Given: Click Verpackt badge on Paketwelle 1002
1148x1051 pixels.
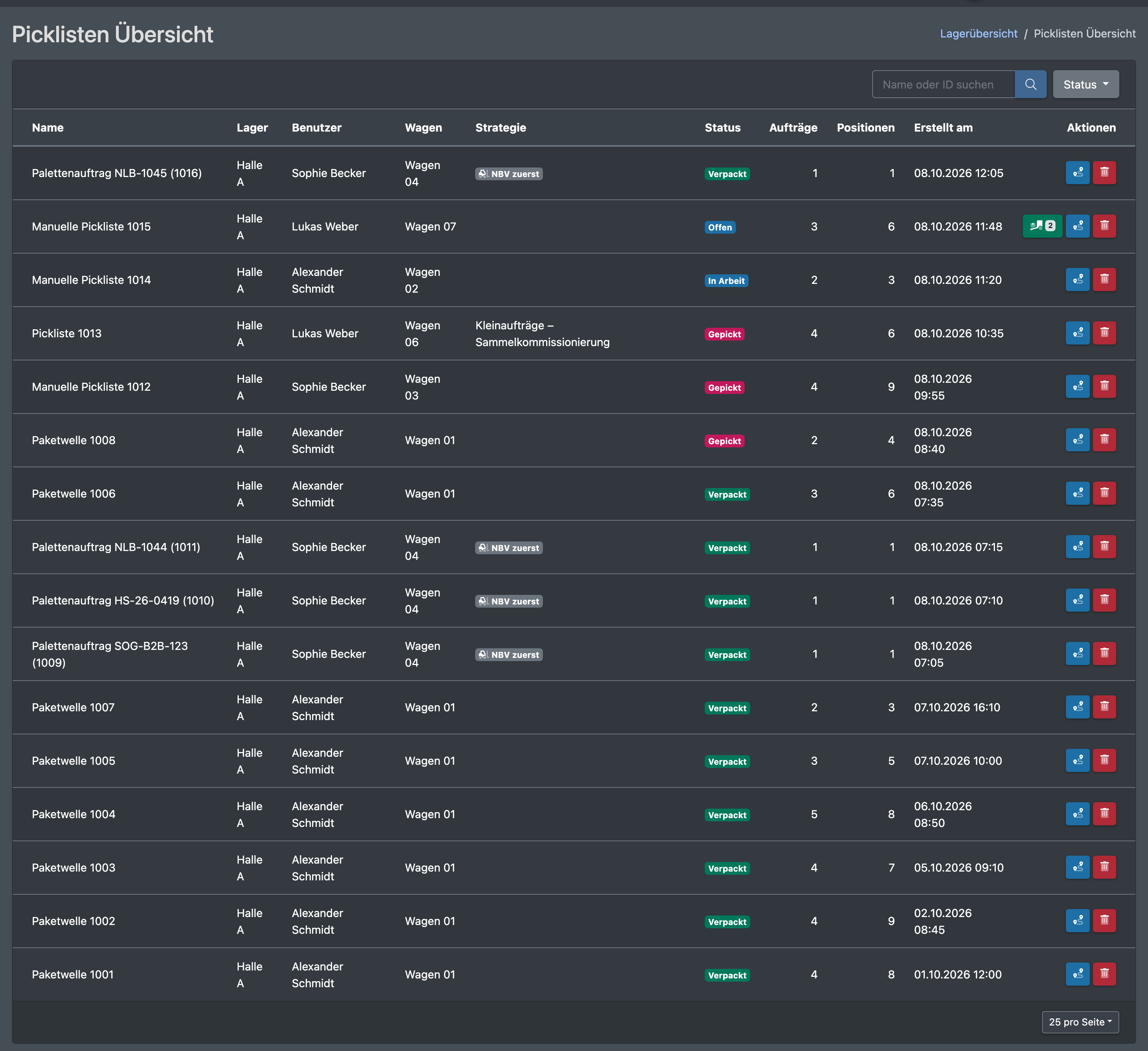Looking at the screenshot, I should pyautogui.click(x=727, y=922).
